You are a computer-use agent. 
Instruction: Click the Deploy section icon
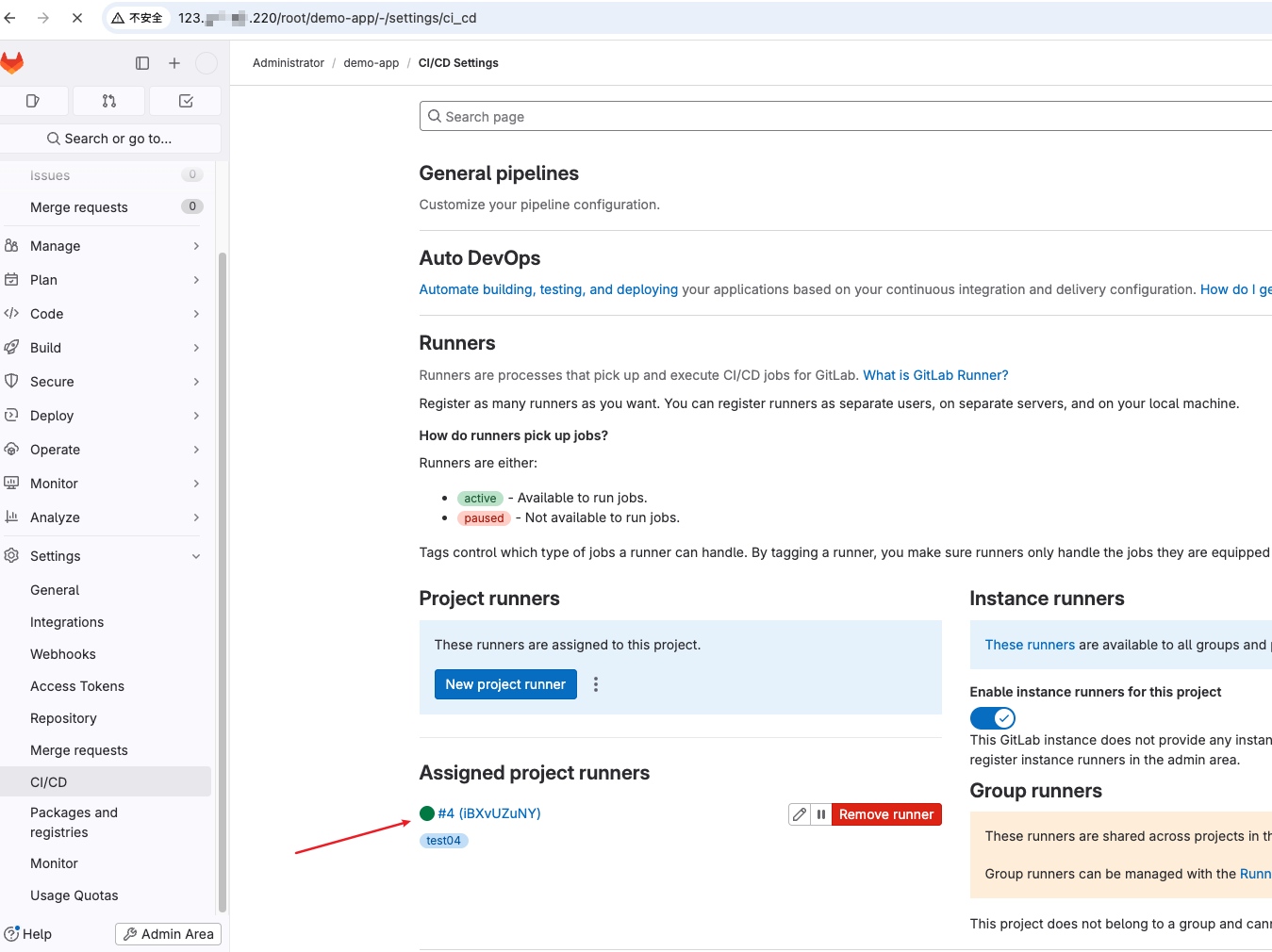[x=11, y=416]
